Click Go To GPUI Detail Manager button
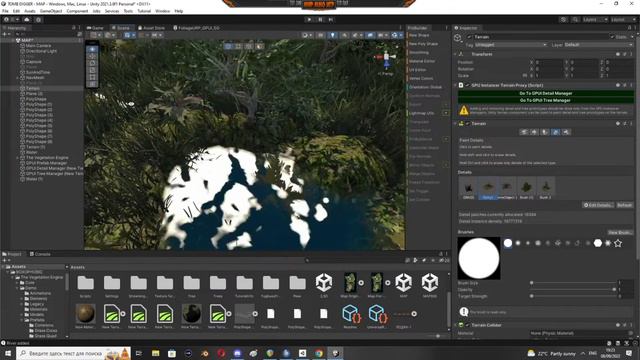The height and width of the screenshot is (360, 640). click(546, 93)
